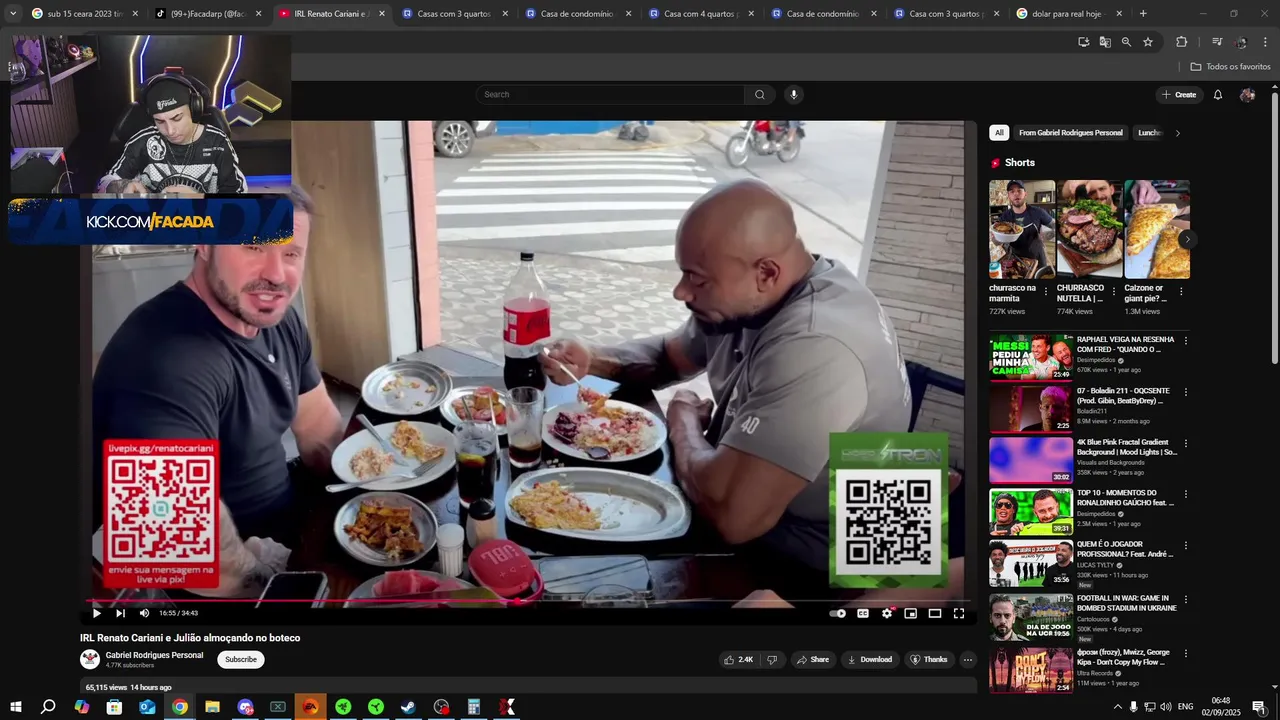The image size is (1280, 720).
Task: Open Calculator from taskbar
Action: 474,707
